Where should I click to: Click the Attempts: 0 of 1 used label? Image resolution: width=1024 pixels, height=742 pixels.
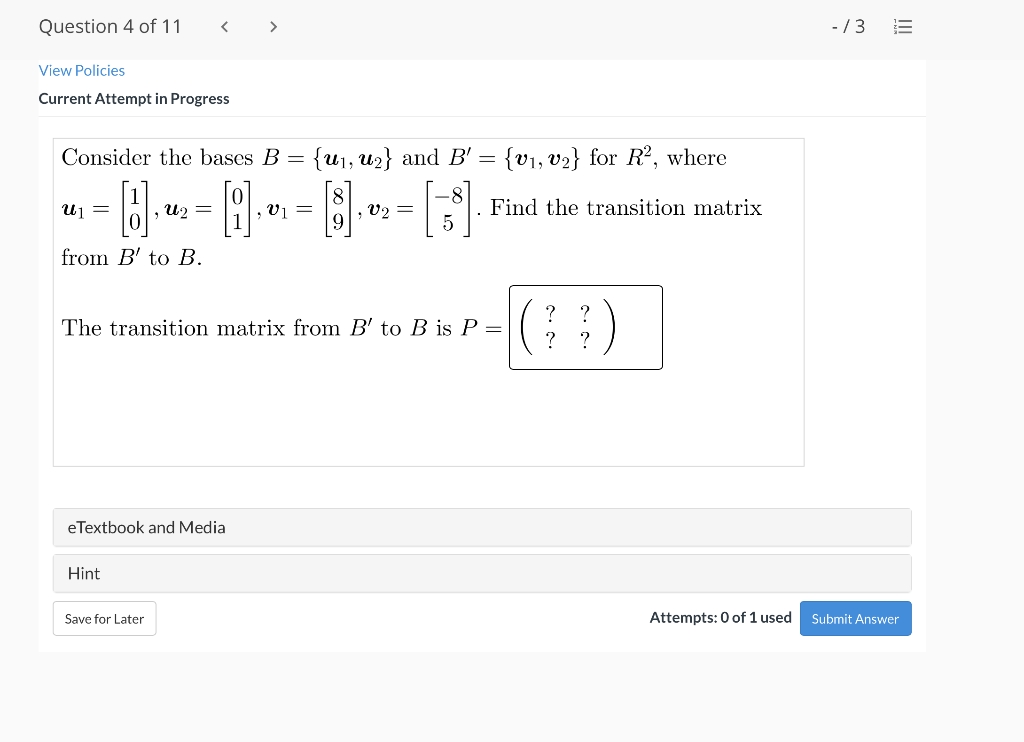720,617
